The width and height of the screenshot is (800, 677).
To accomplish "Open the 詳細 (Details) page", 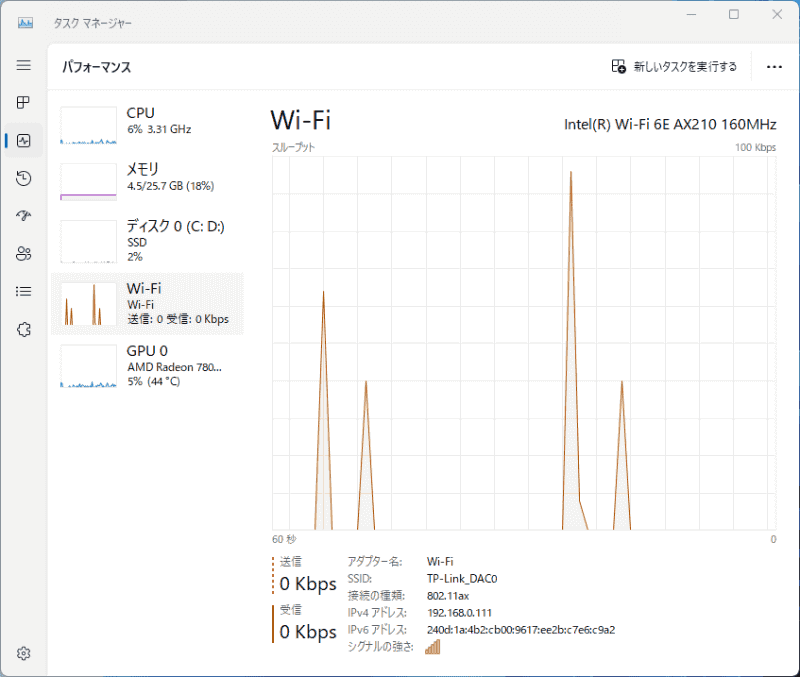I will click(x=24, y=291).
